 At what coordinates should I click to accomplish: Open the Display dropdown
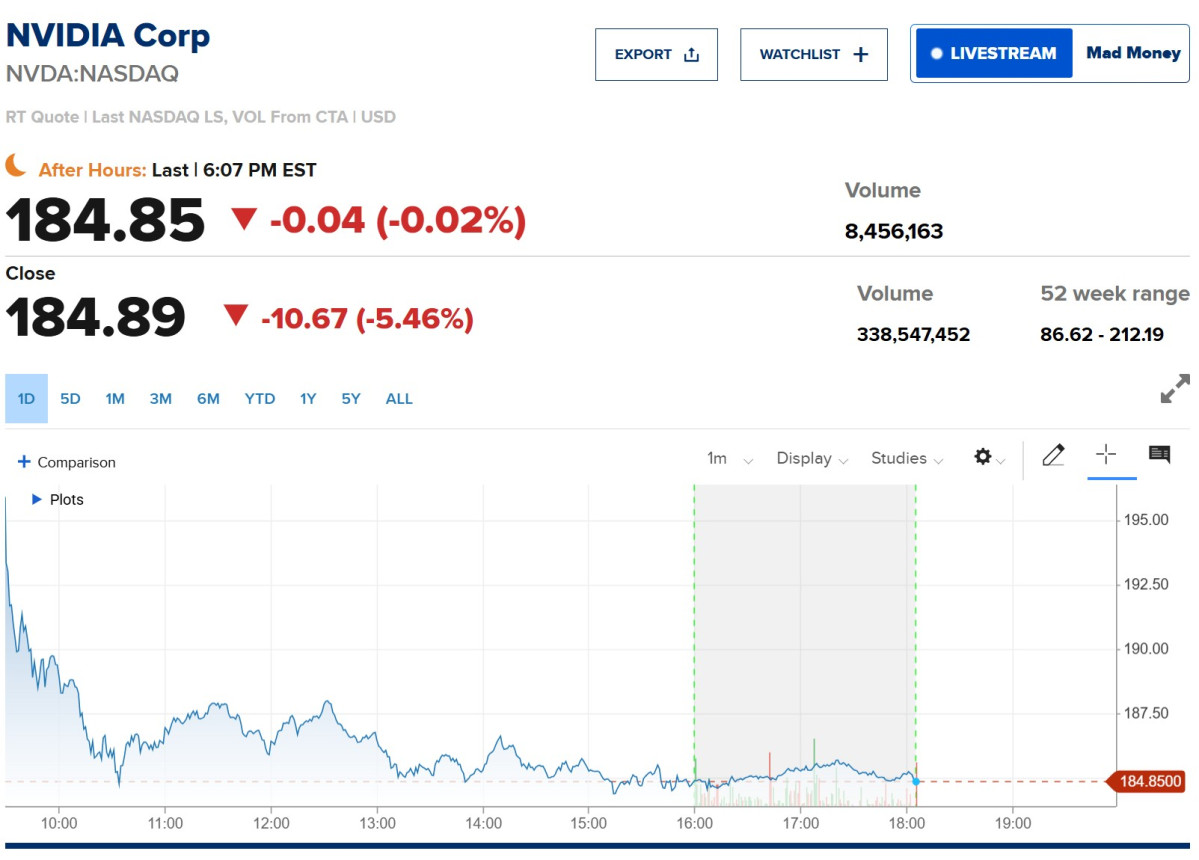[x=812, y=458]
